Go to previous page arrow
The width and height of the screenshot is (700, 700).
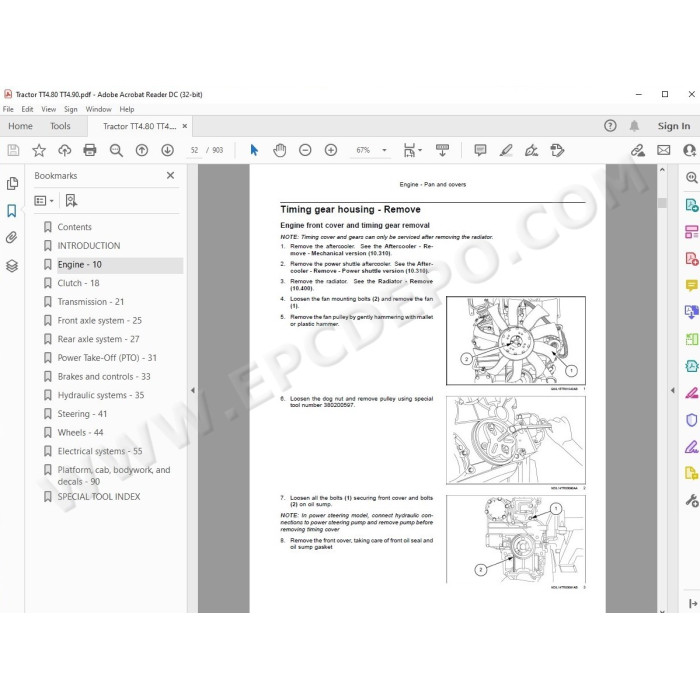[142, 150]
